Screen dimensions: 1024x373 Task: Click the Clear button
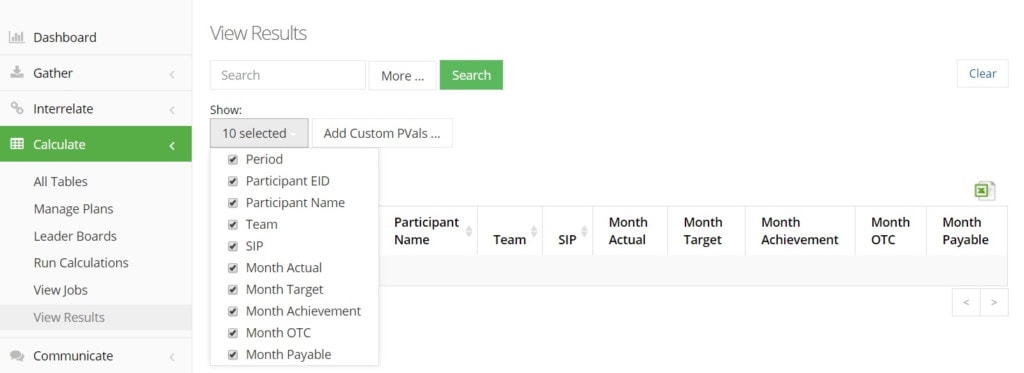[982, 74]
